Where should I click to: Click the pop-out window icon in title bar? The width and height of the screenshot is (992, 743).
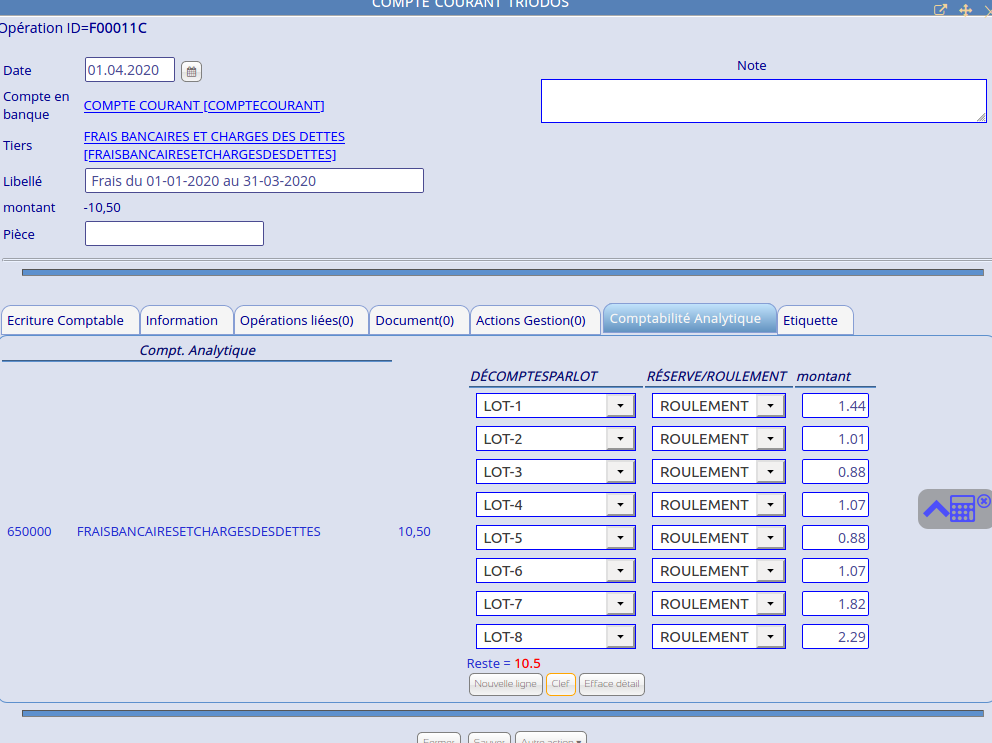tap(940, 9)
